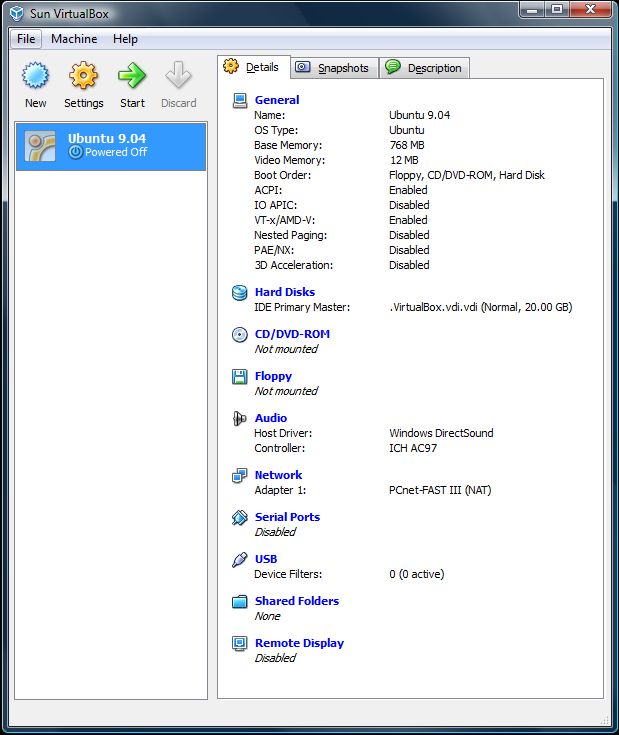Click the '0 (0 active)' device filters value

pyautogui.click(x=417, y=574)
